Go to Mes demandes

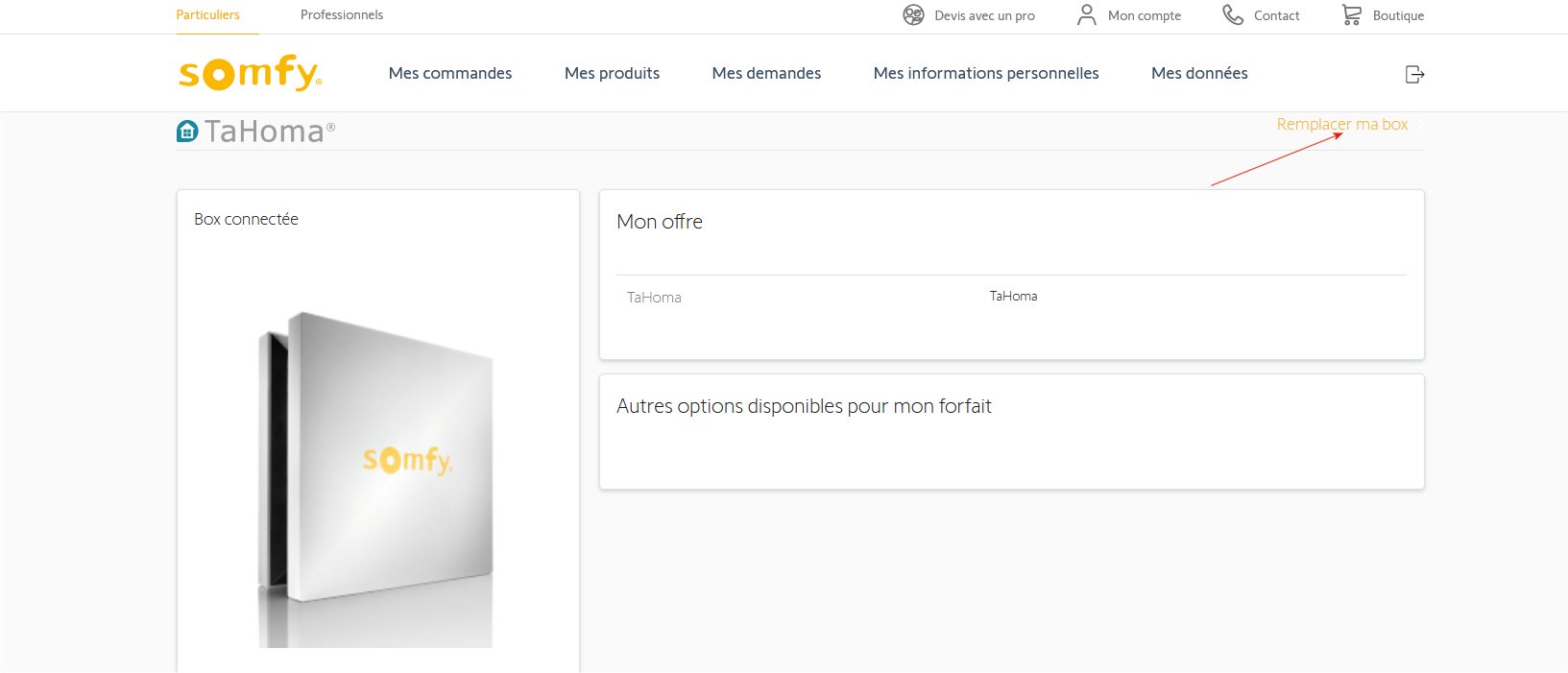766,74
